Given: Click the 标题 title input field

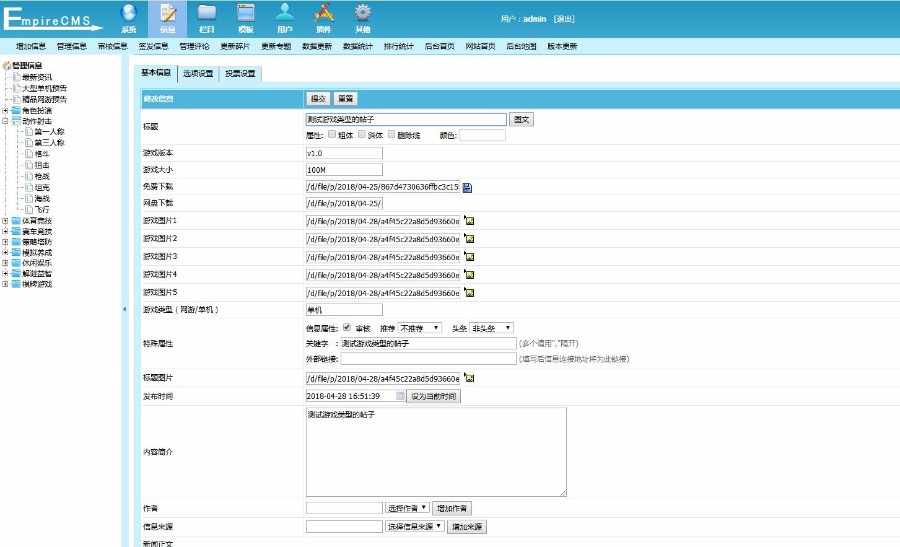Looking at the screenshot, I should [406, 119].
